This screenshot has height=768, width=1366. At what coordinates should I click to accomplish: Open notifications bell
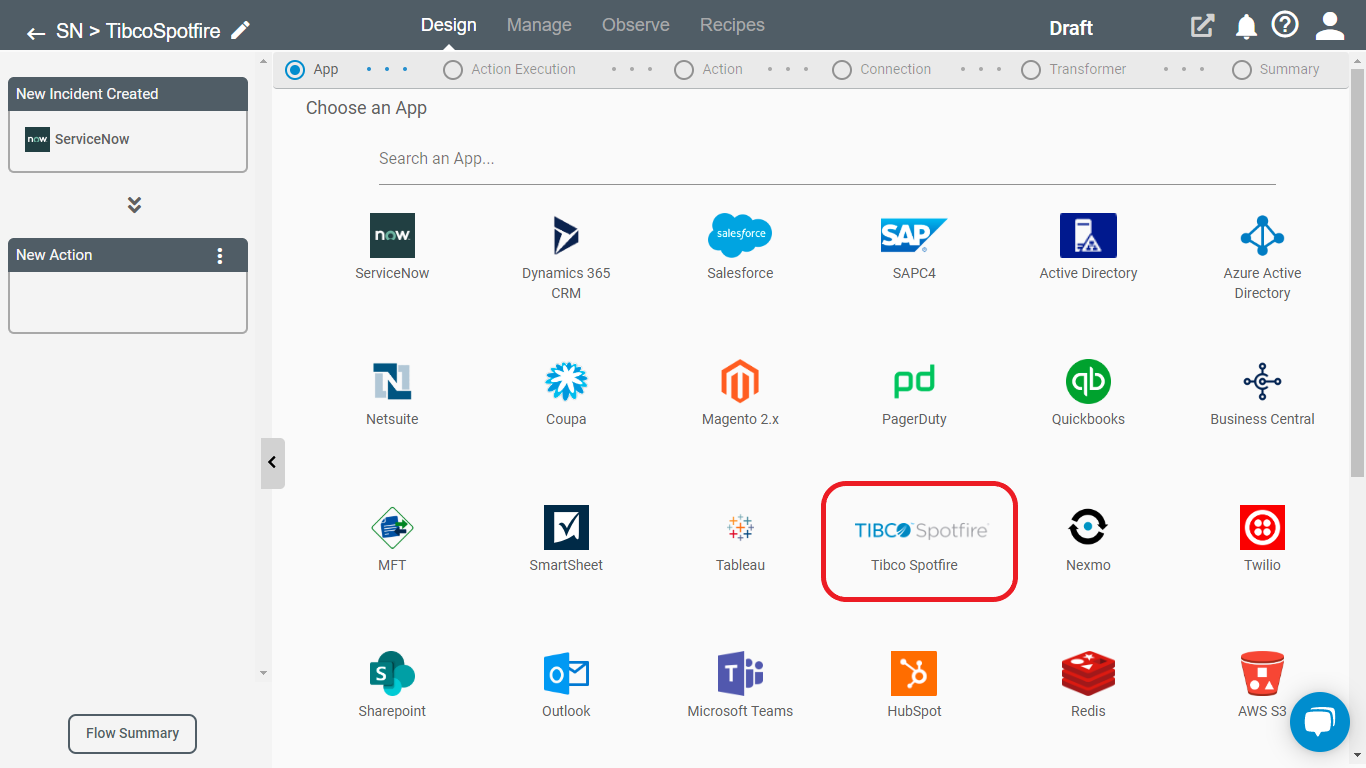(x=1246, y=27)
